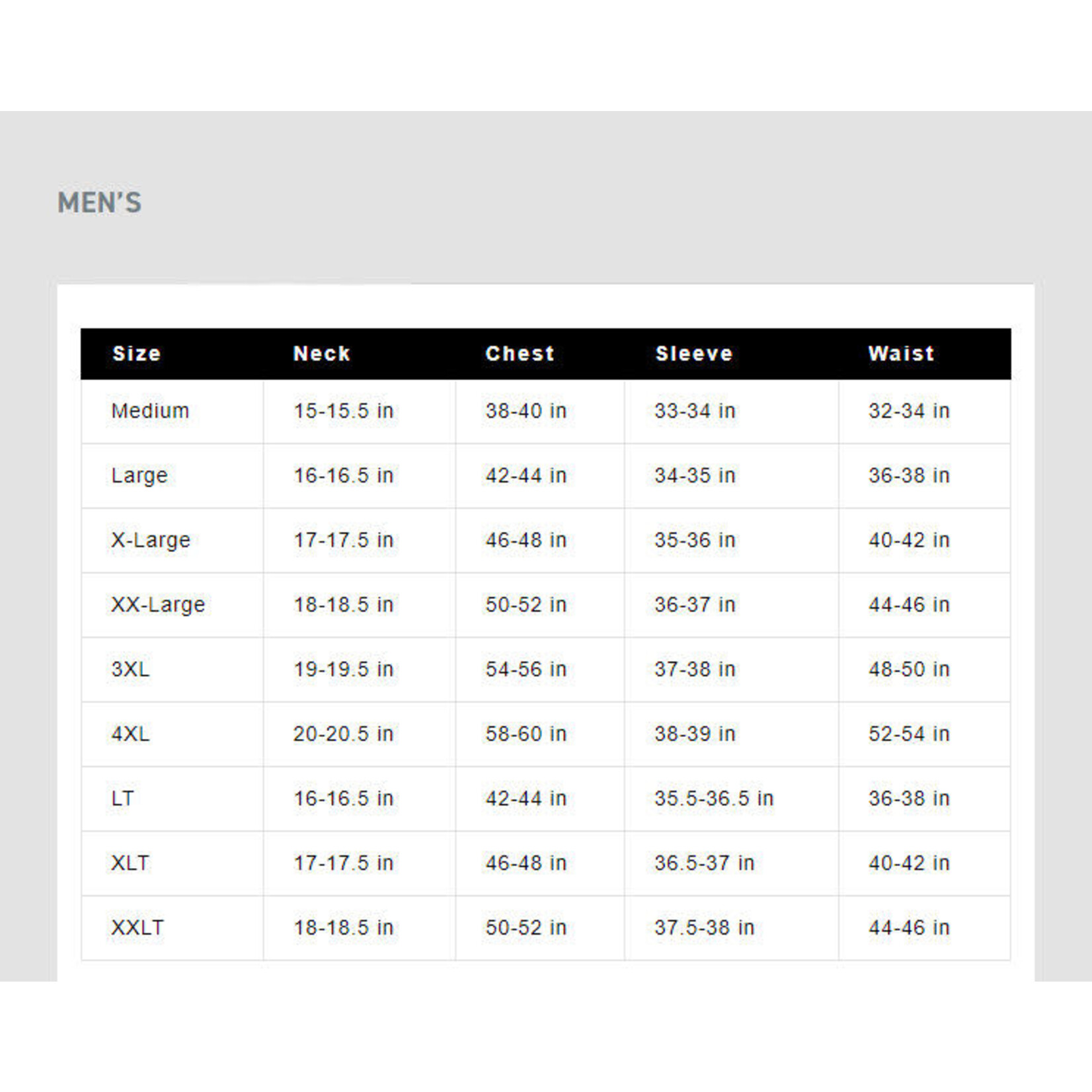Click the Medium size row label
Image resolution: width=1092 pixels, height=1092 pixels.
(x=150, y=411)
